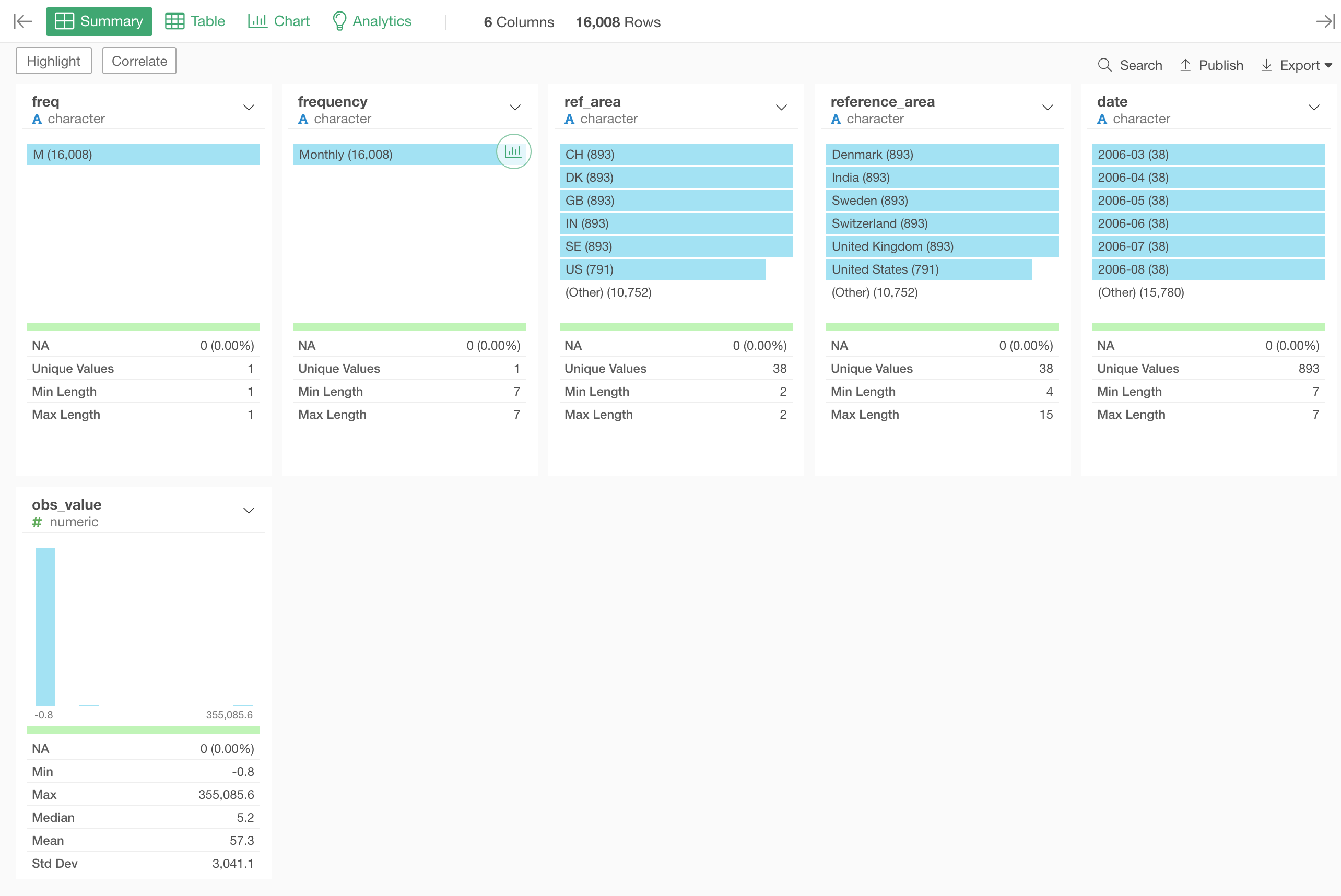Click the Publish upload icon
The height and width of the screenshot is (896, 1341).
point(1185,65)
